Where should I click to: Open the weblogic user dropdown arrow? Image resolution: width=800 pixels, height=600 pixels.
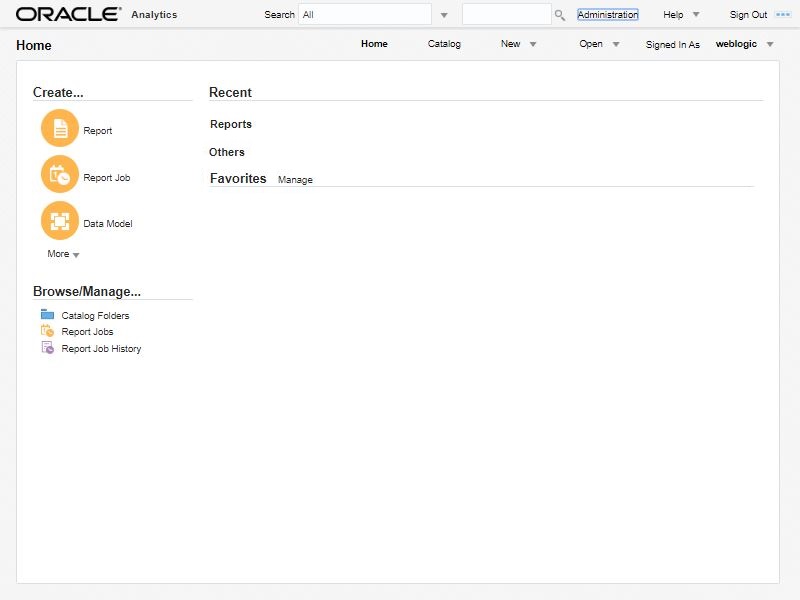[x=770, y=44]
